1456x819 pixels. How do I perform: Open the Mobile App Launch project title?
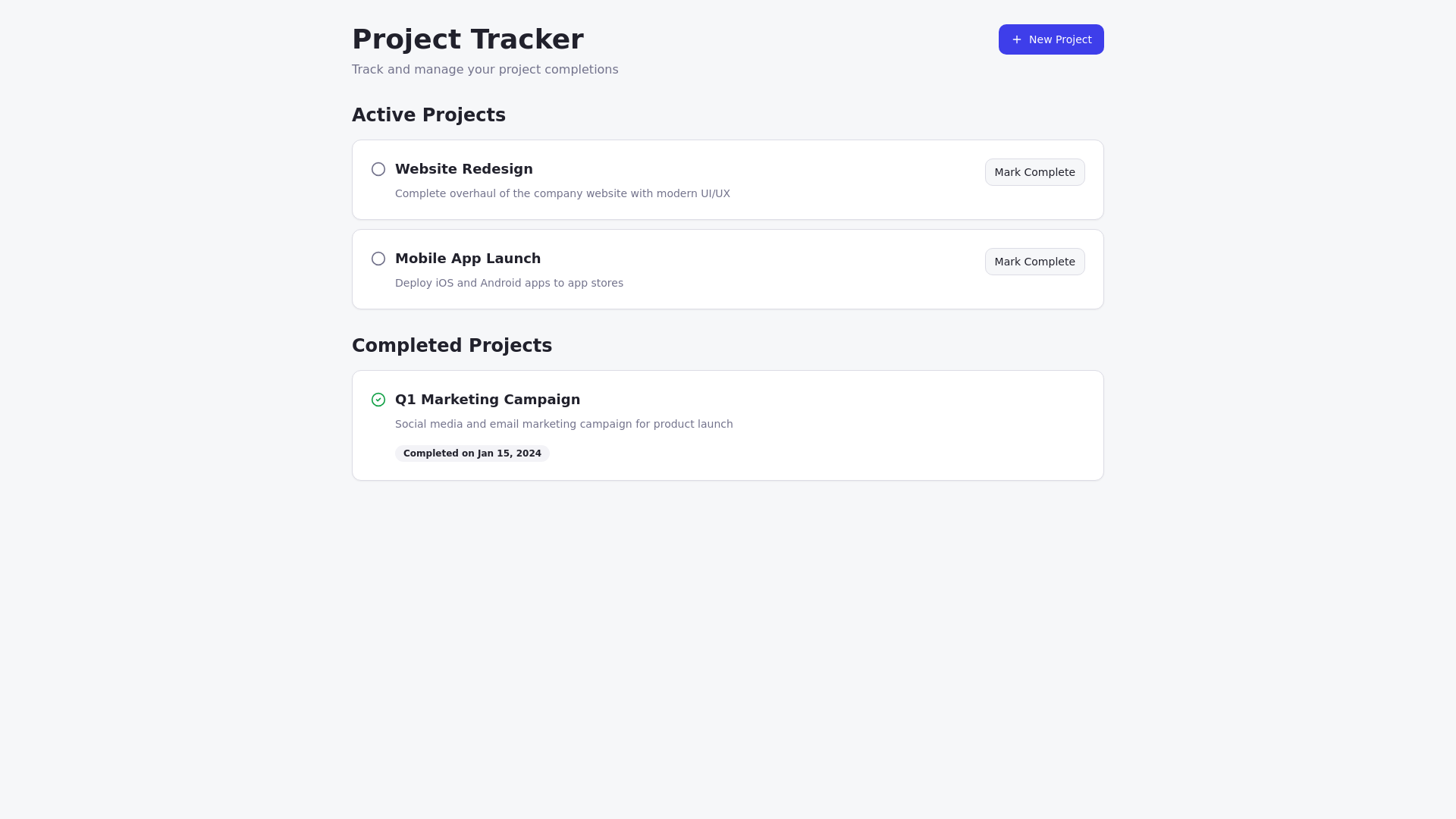[468, 259]
